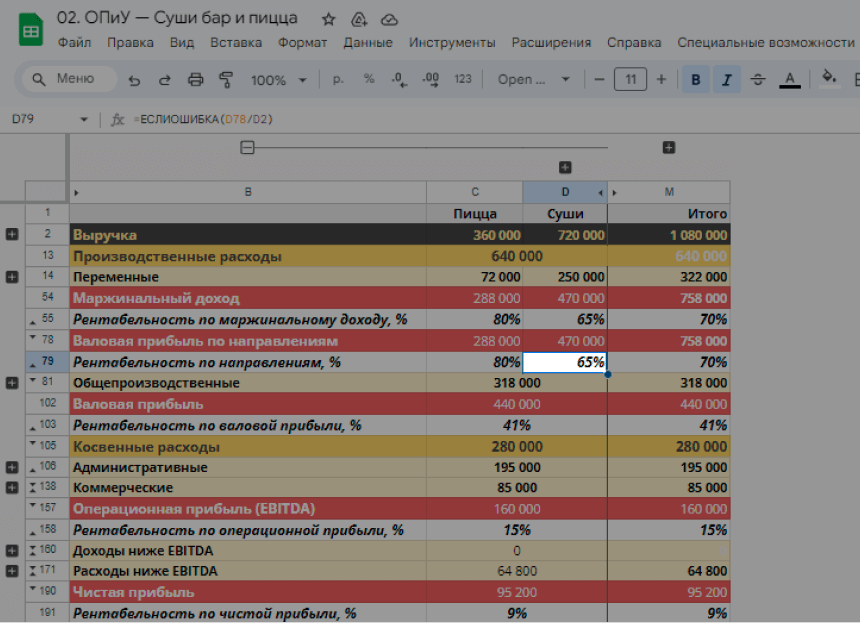Activate the paint format roller tool
The height and width of the screenshot is (623, 860).
click(226, 80)
